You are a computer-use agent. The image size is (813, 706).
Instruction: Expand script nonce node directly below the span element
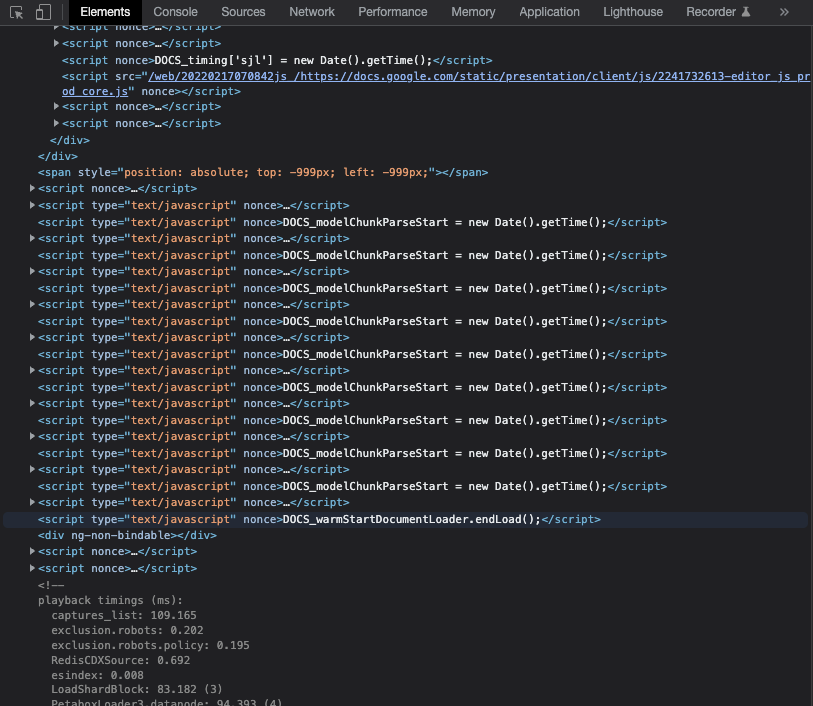32,188
